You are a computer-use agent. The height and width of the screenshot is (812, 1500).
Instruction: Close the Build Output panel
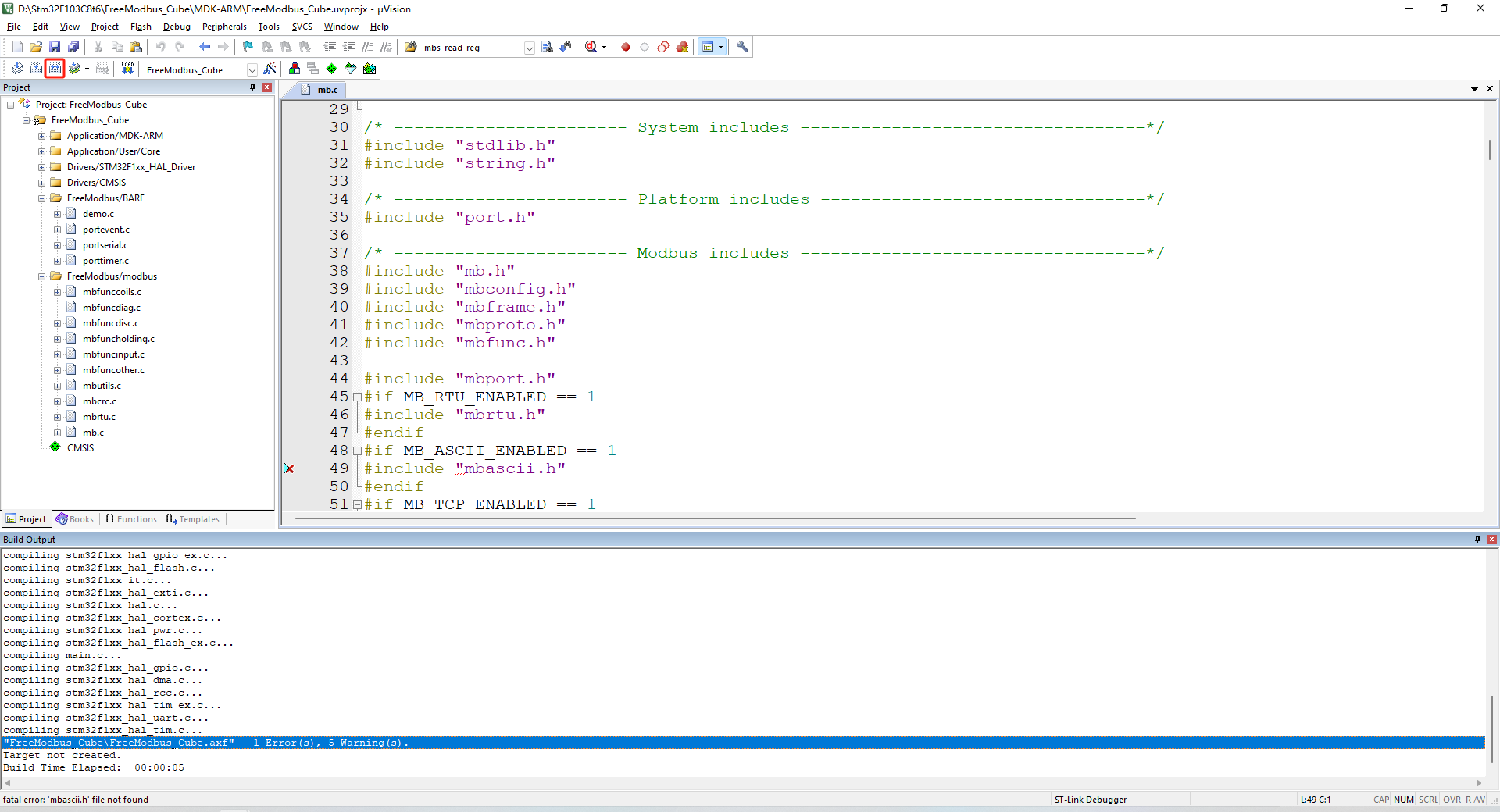[1491, 540]
